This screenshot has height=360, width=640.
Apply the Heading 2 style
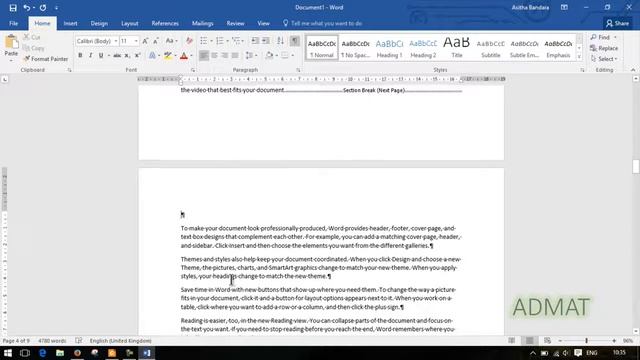423,48
